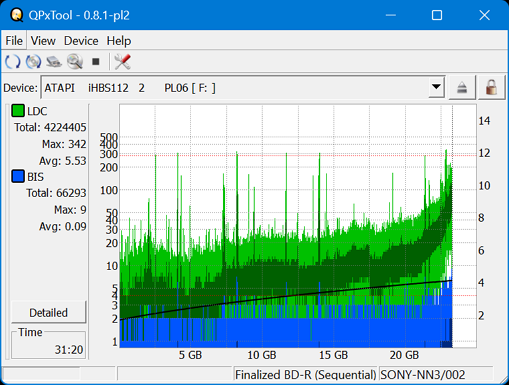Click the load media info disc icon
Image resolution: width=509 pixels, height=385 pixels.
point(33,62)
